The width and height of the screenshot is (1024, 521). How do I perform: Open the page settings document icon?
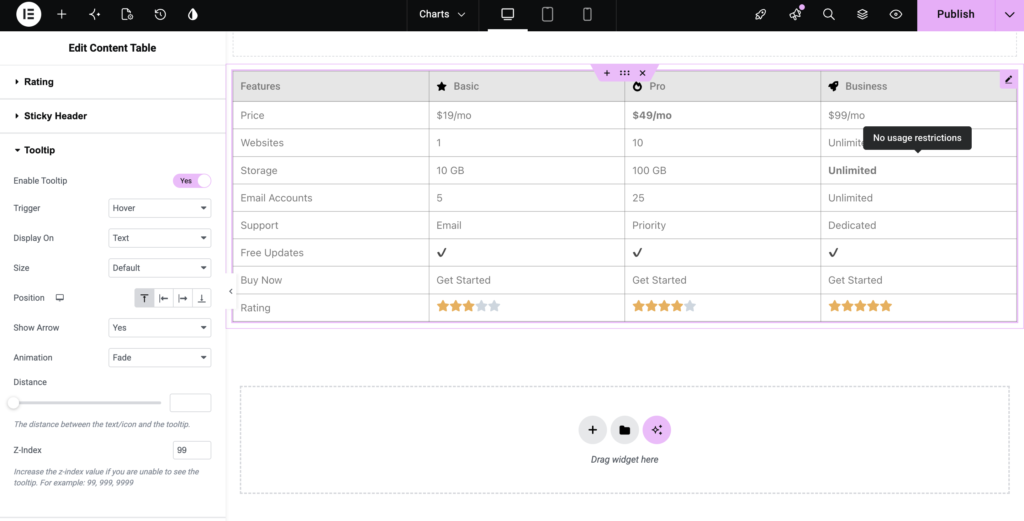point(127,14)
